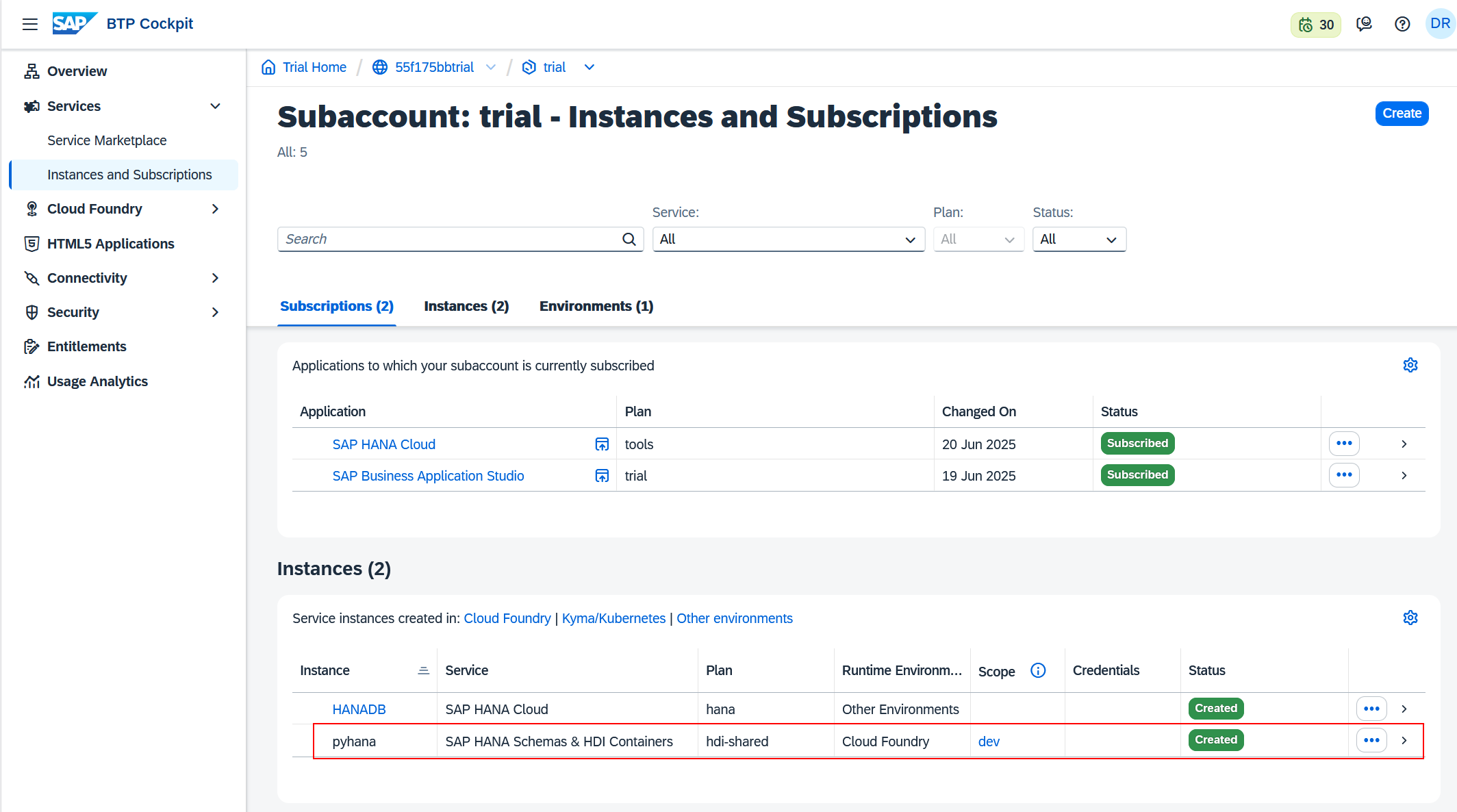Open the Status filter dropdown

click(x=1079, y=239)
